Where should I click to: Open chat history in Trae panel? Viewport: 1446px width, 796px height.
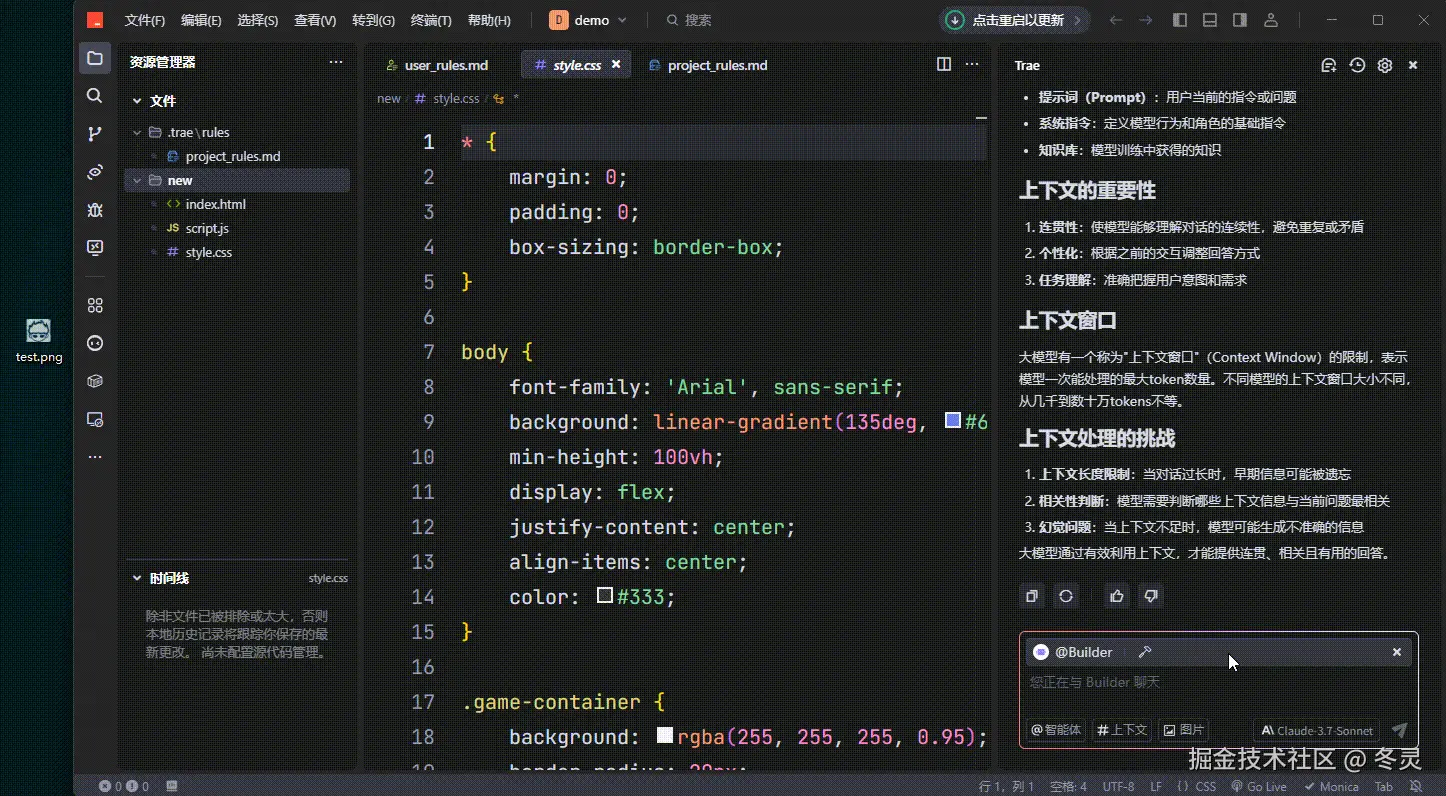1356,65
